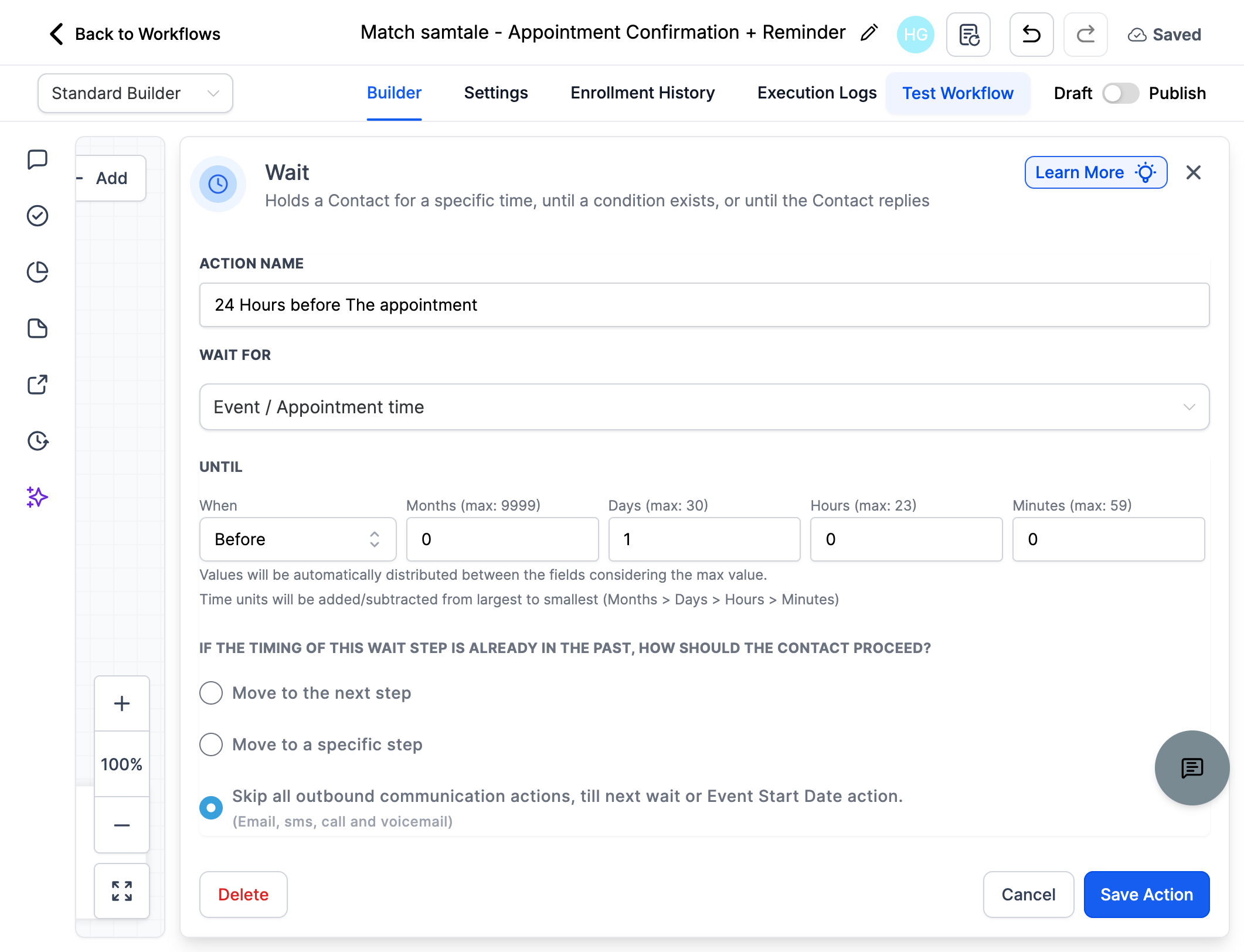Click the Action Name input field
Screen dimensions: 1244x952
705,305
